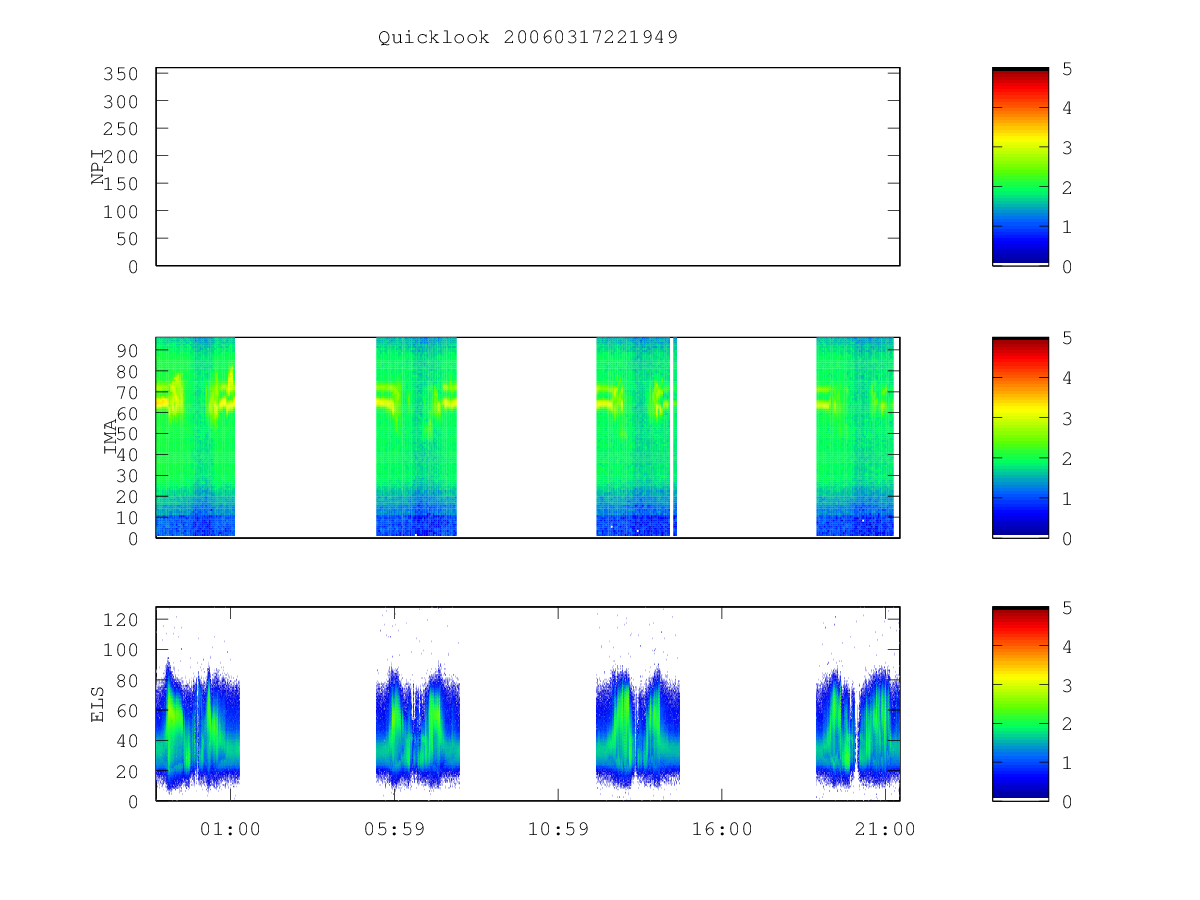Click IMA data block before 01:00
The height and width of the screenshot is (900, 1200).
pyautogui.click(x=195, y=437)
